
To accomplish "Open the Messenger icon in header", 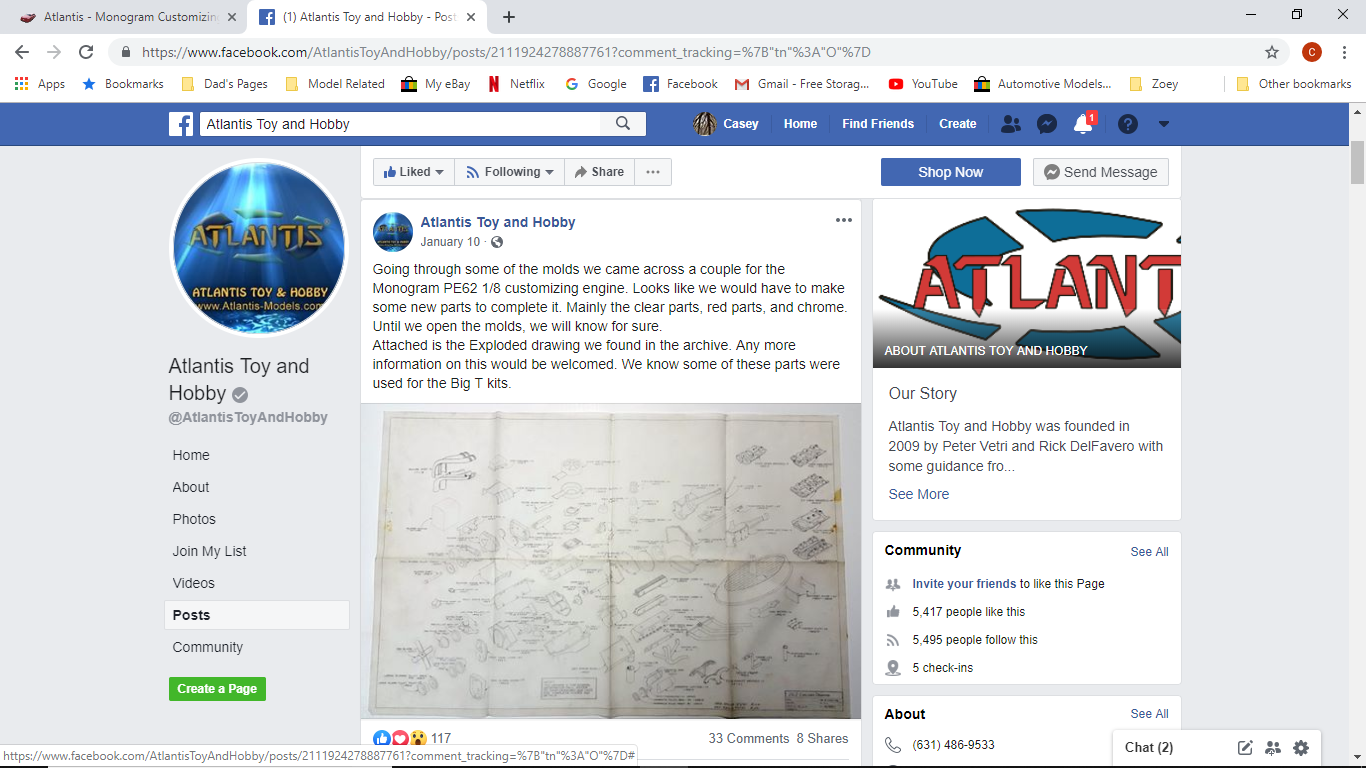I will tap(1047, 124).
